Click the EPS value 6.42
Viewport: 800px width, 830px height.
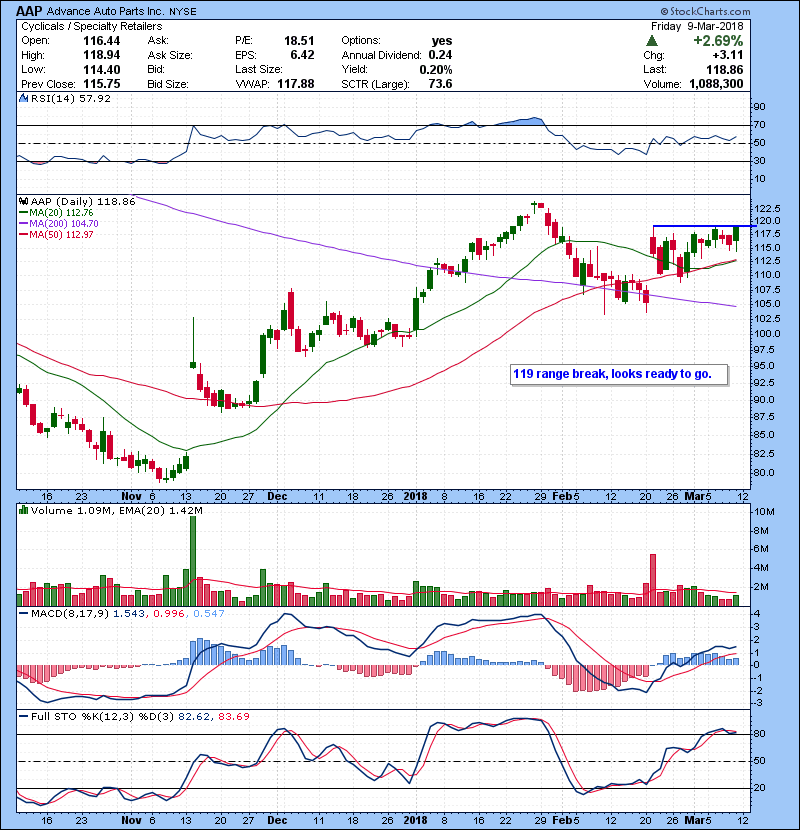point(302,55)
